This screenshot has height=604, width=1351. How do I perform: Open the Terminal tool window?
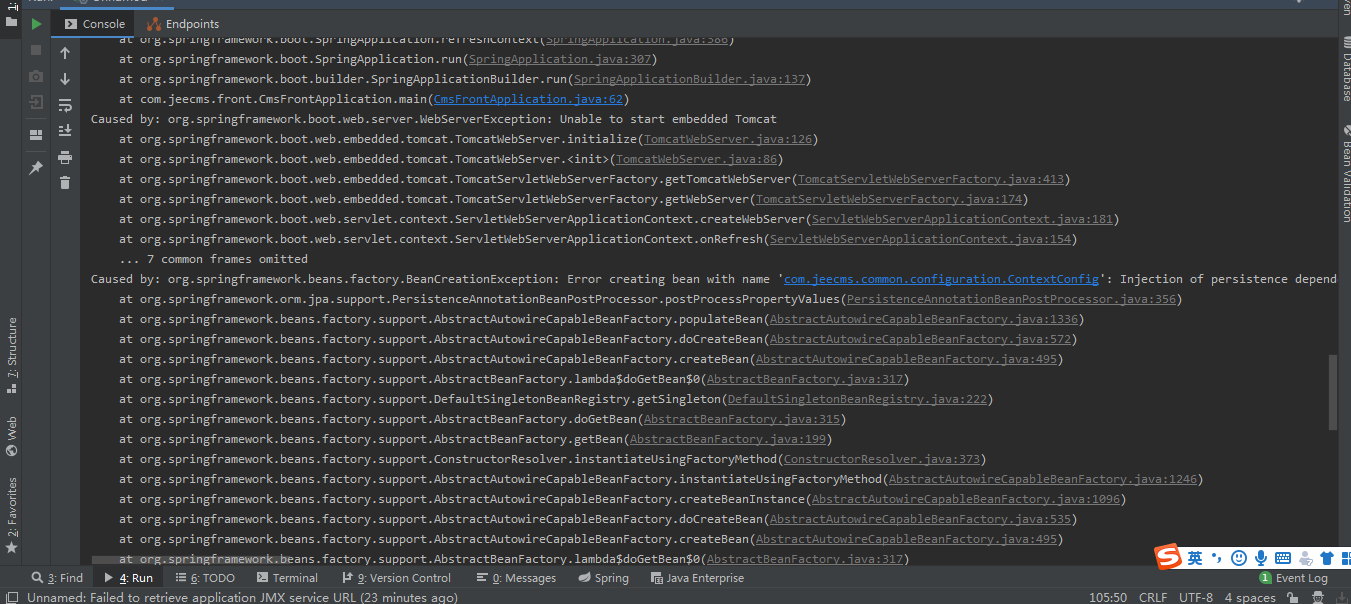pos(287,578)
